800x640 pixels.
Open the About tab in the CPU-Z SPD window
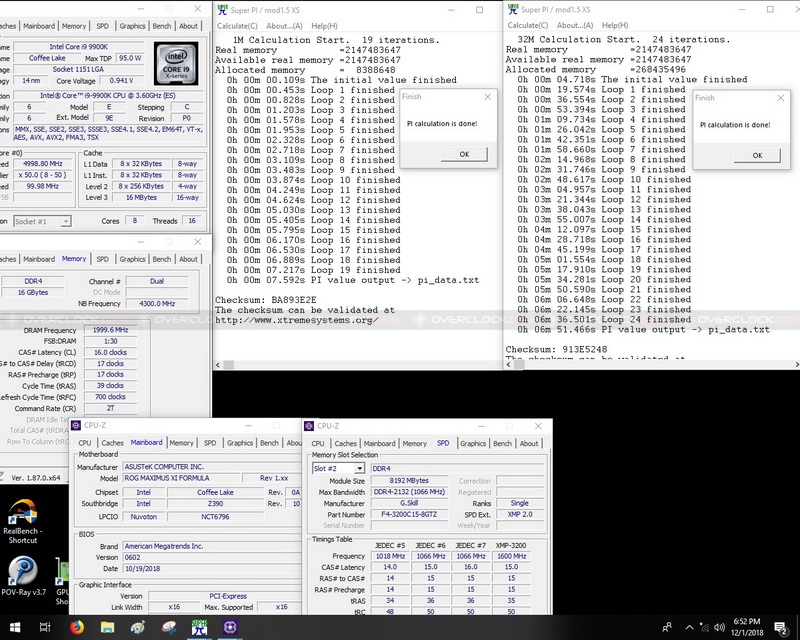point(529,444)
